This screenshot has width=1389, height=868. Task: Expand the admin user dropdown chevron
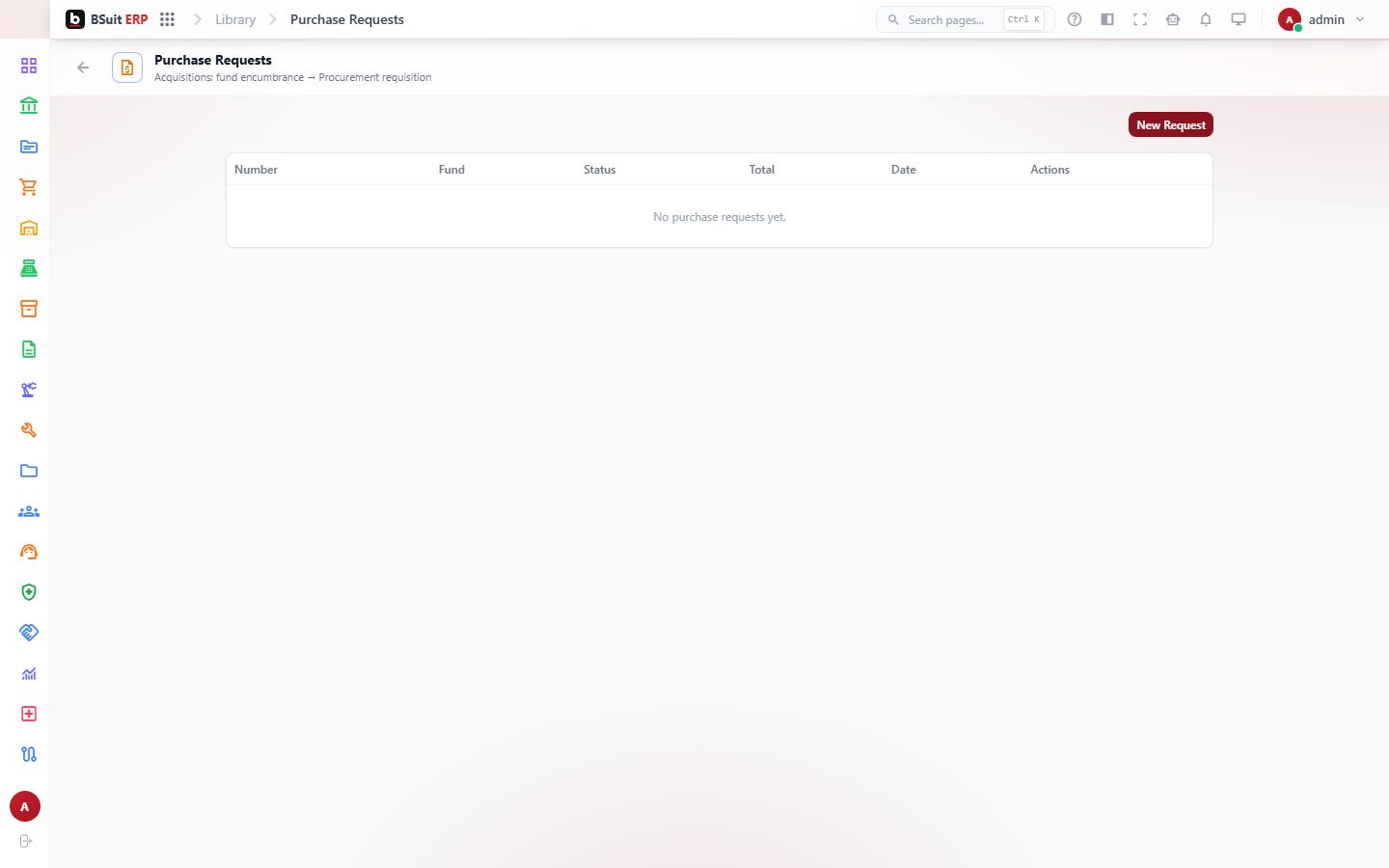point(1360,19)
